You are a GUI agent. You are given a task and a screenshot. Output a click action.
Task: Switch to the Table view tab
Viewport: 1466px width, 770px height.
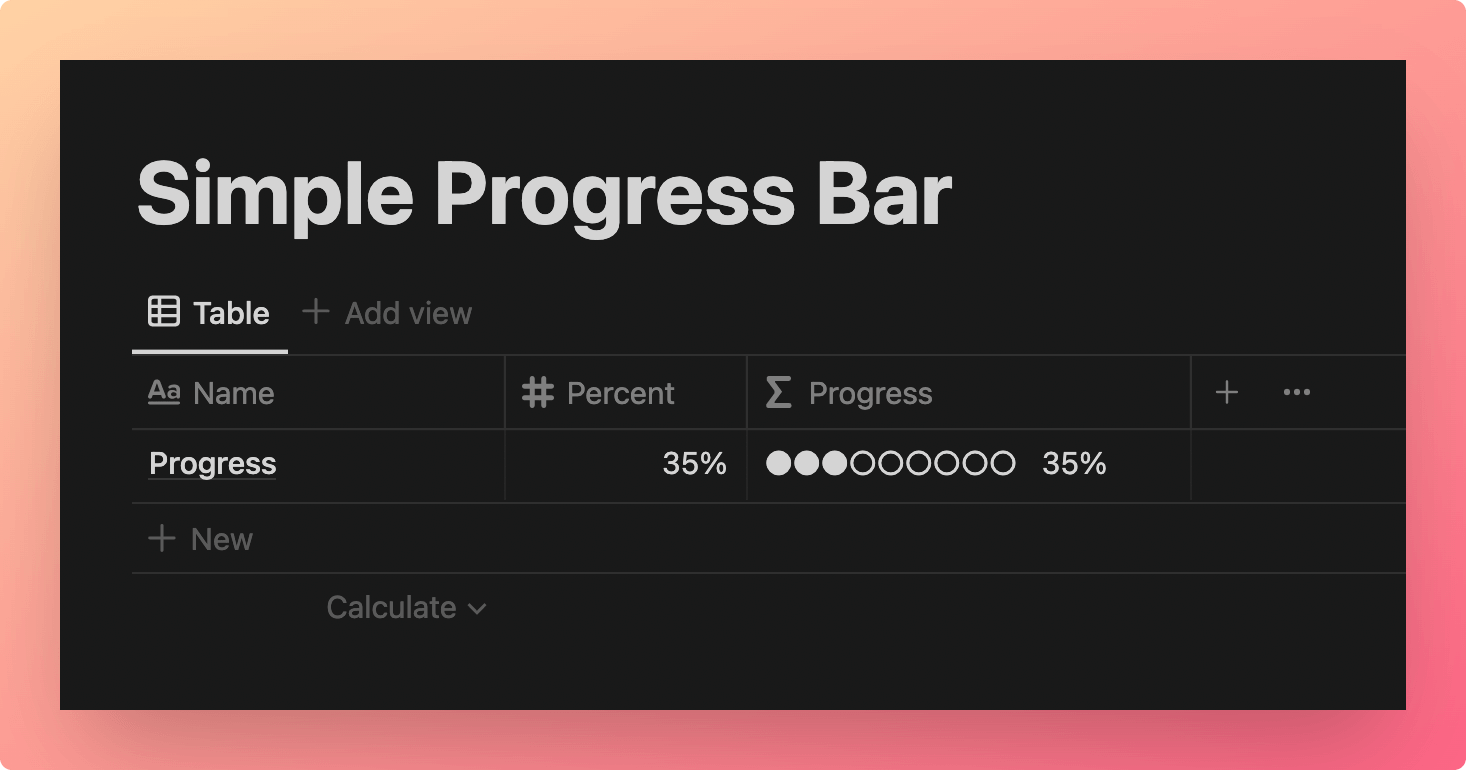[210, 313]
